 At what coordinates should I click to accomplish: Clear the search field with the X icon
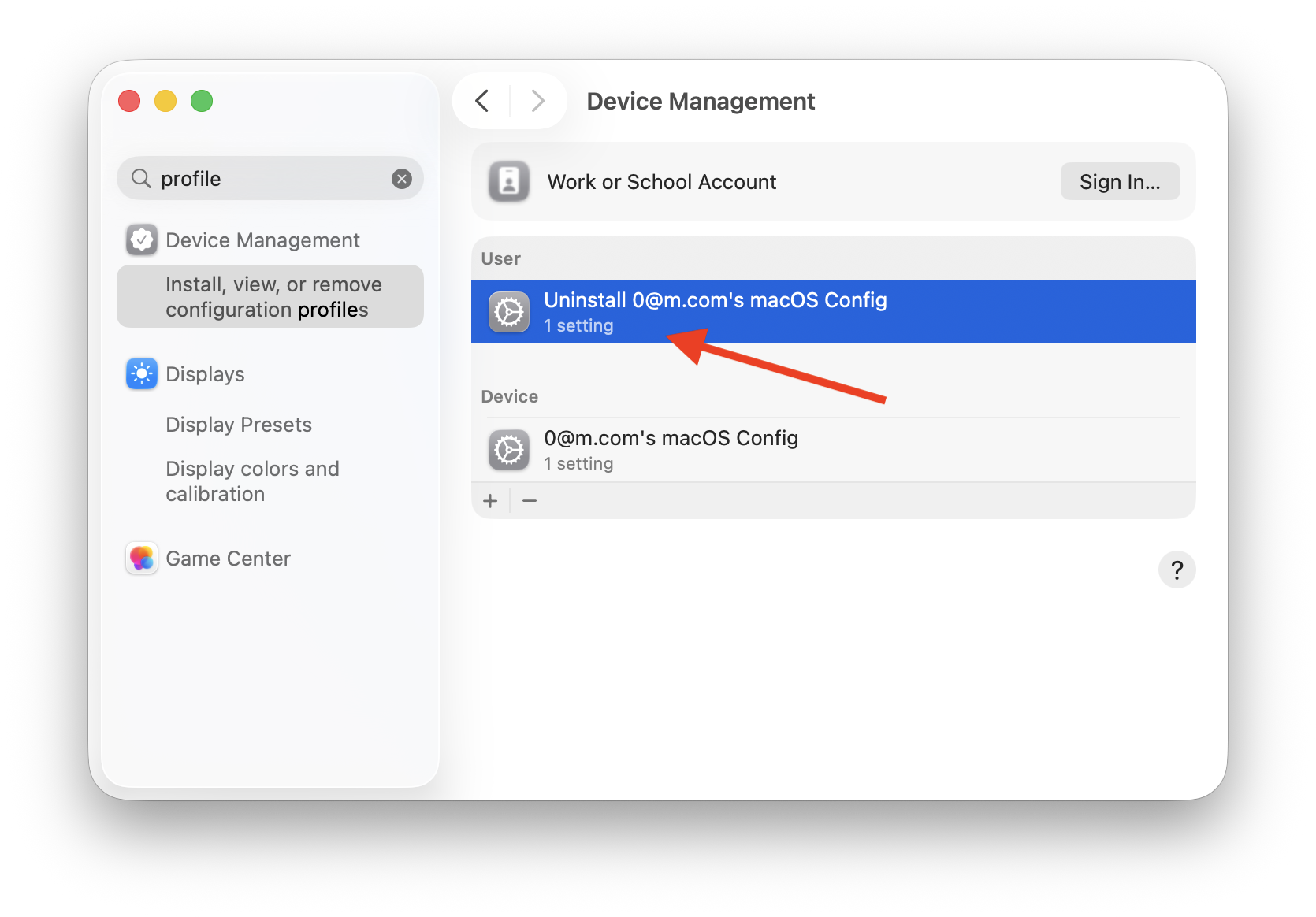(x=402, y=179)
